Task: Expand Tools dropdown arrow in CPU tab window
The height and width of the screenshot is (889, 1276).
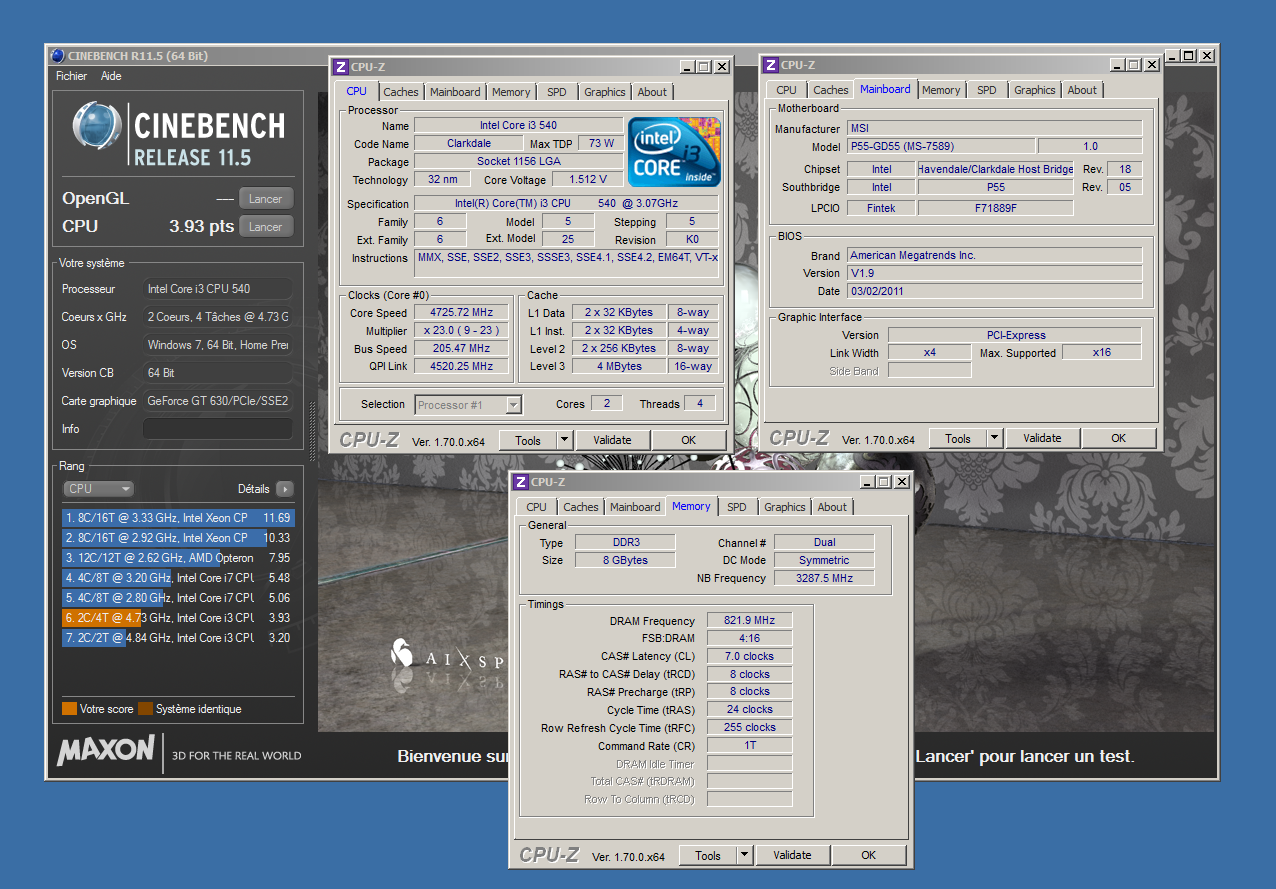Action: 564,440
